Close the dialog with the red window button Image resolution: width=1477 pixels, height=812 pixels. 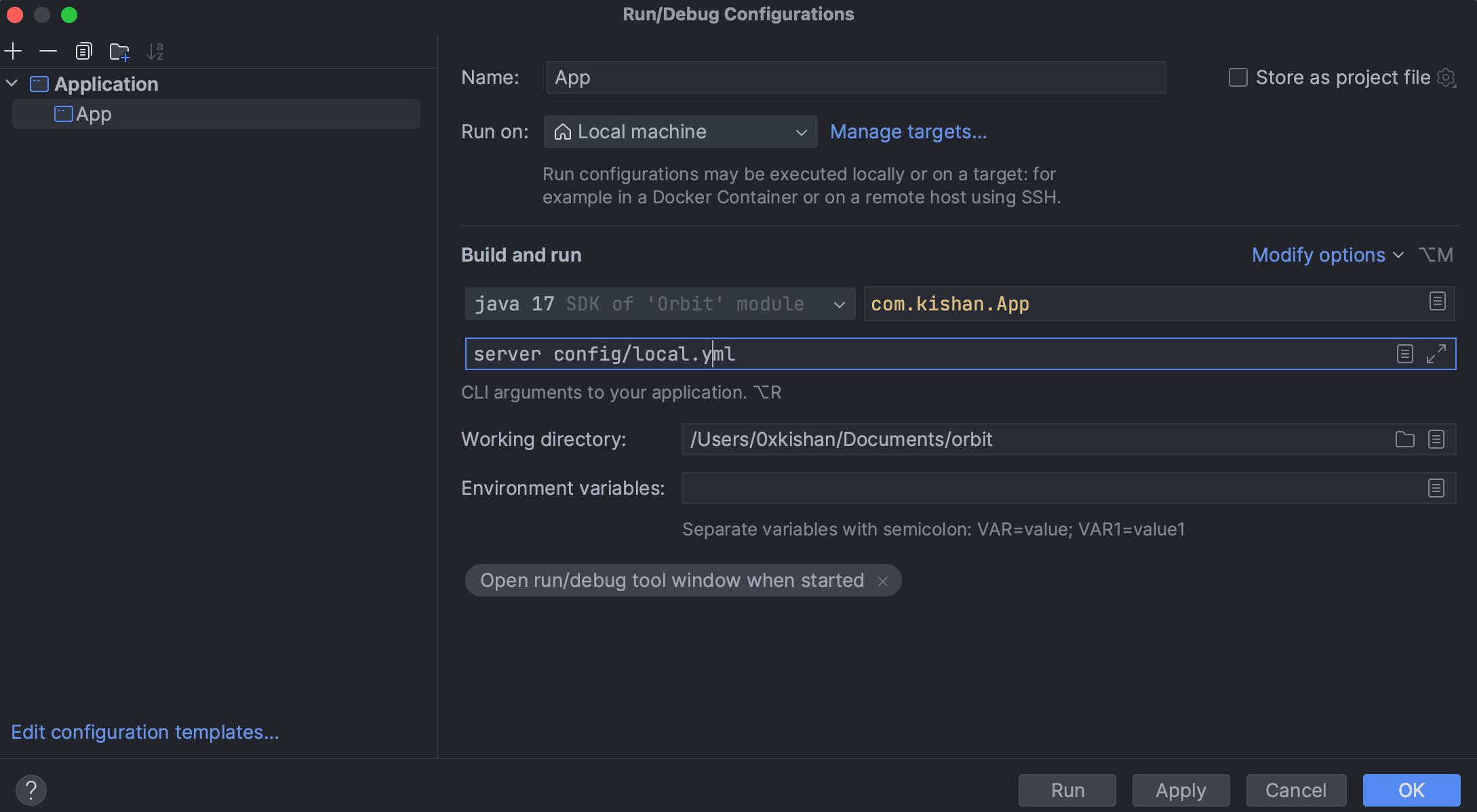coord(15,15)
